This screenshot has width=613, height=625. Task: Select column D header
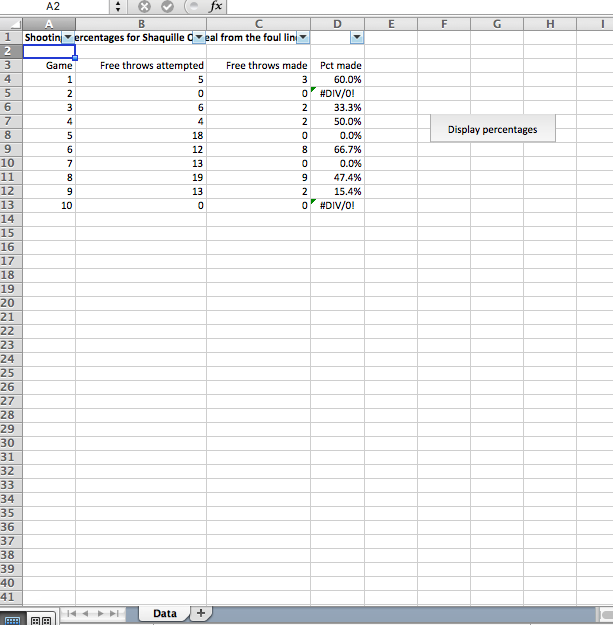point(337,24)
